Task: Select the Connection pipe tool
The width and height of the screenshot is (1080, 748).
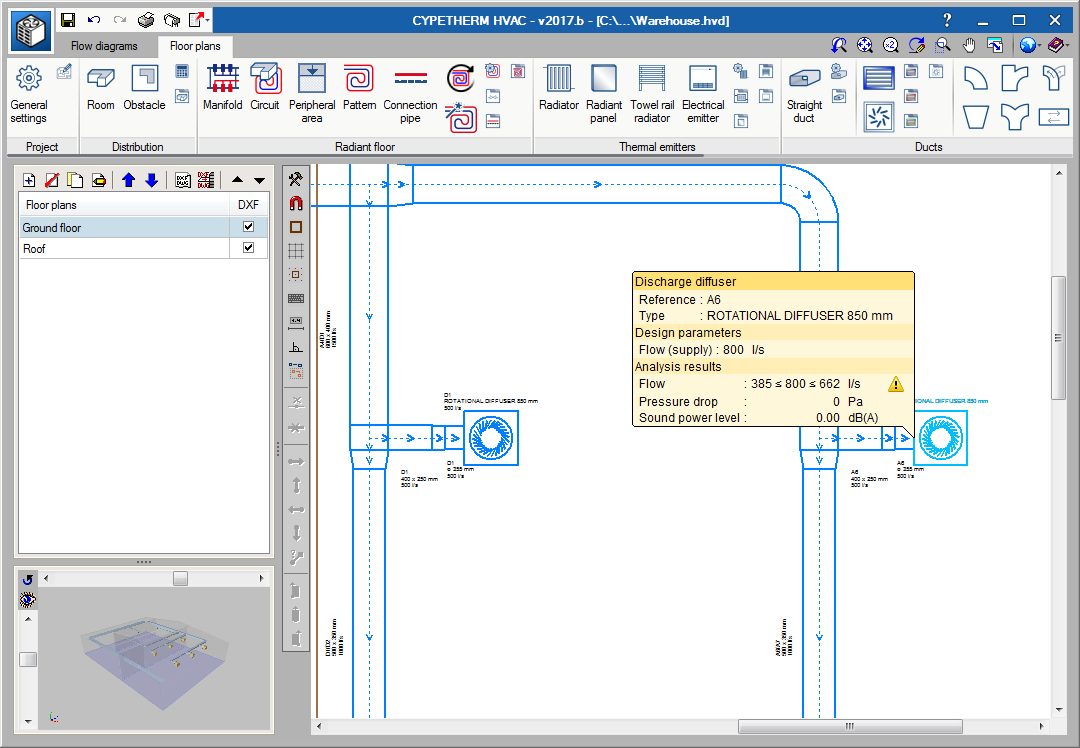Action: click(x=410, y=88)
